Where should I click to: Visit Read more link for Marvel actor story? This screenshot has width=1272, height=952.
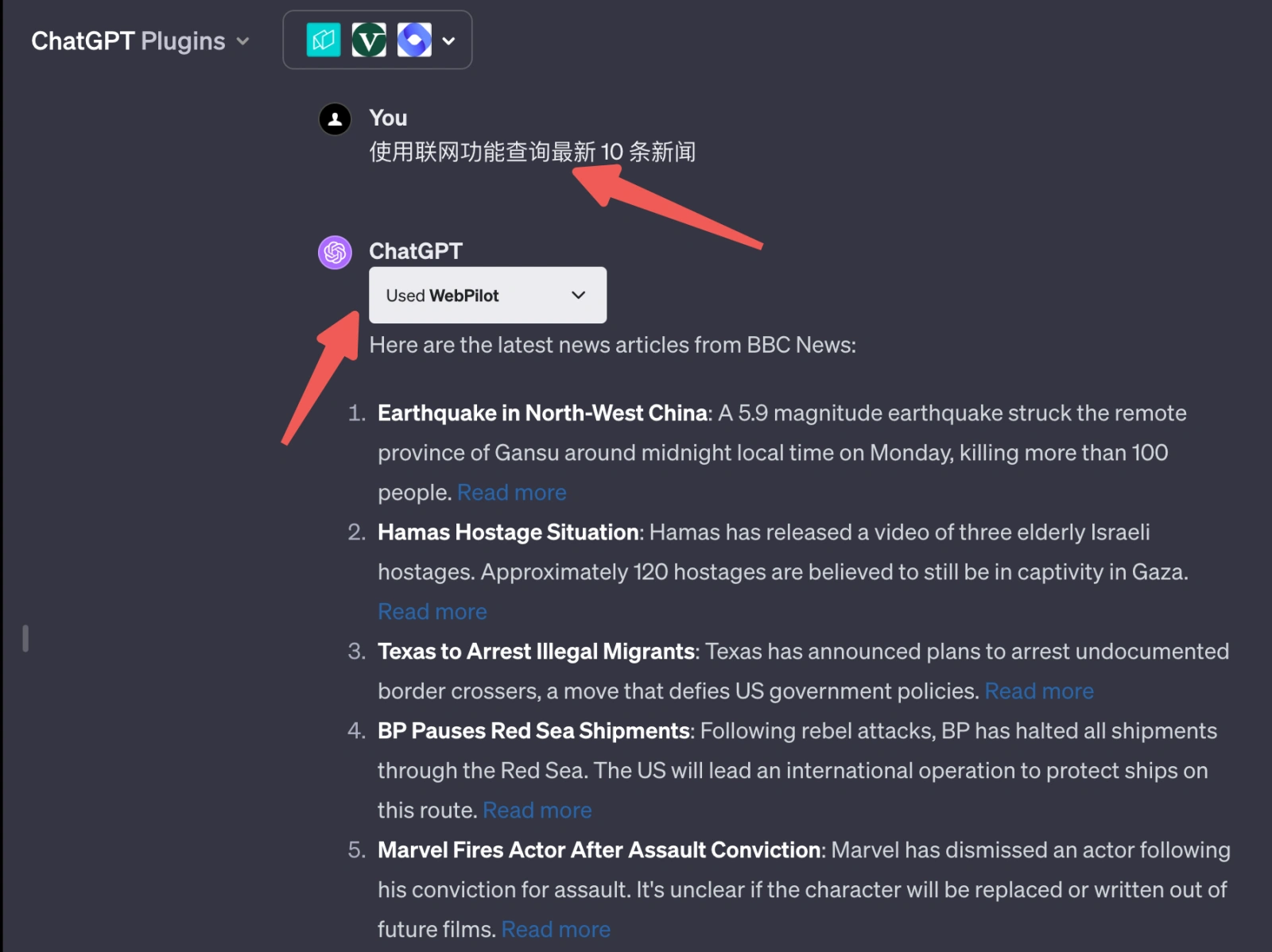coord(556,930)
